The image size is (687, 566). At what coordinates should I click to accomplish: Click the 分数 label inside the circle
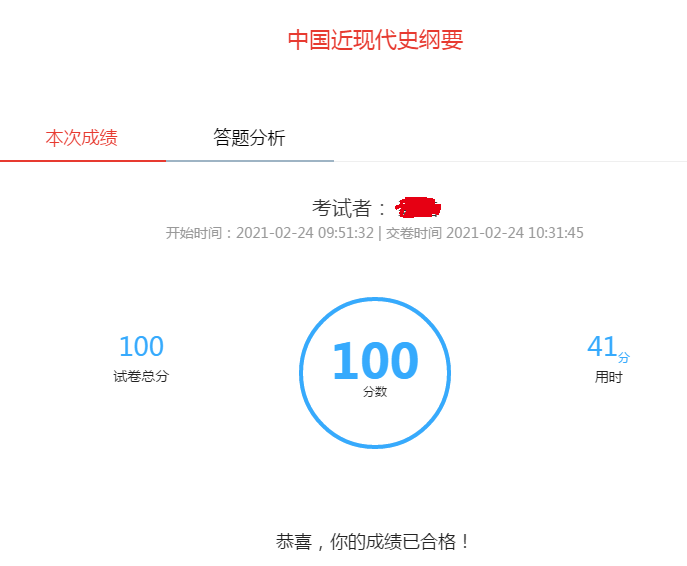pos(375,391)
